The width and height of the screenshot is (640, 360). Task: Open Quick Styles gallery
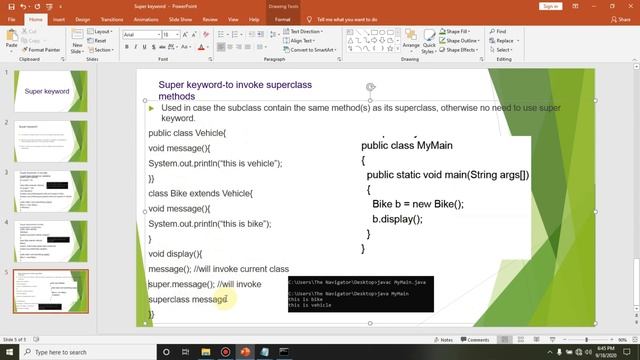[x=429, y=41]
